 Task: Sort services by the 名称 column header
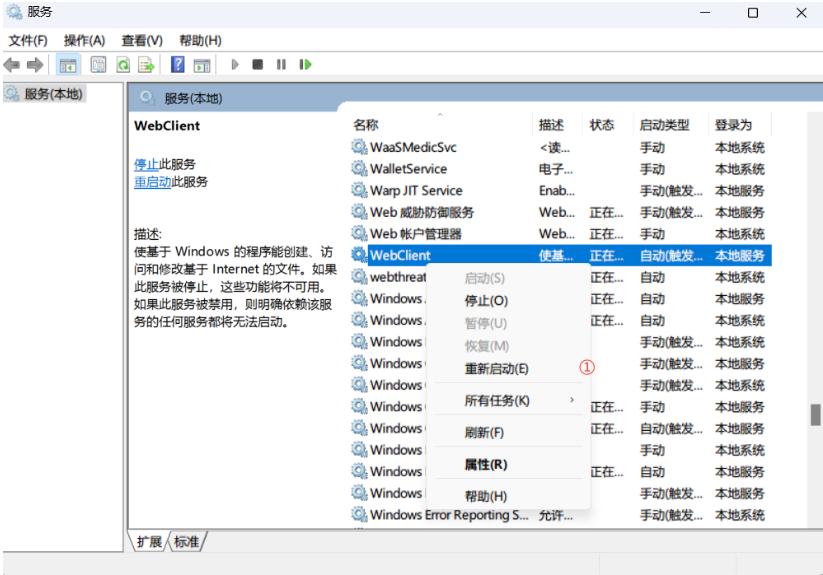[x=366, y=125]
